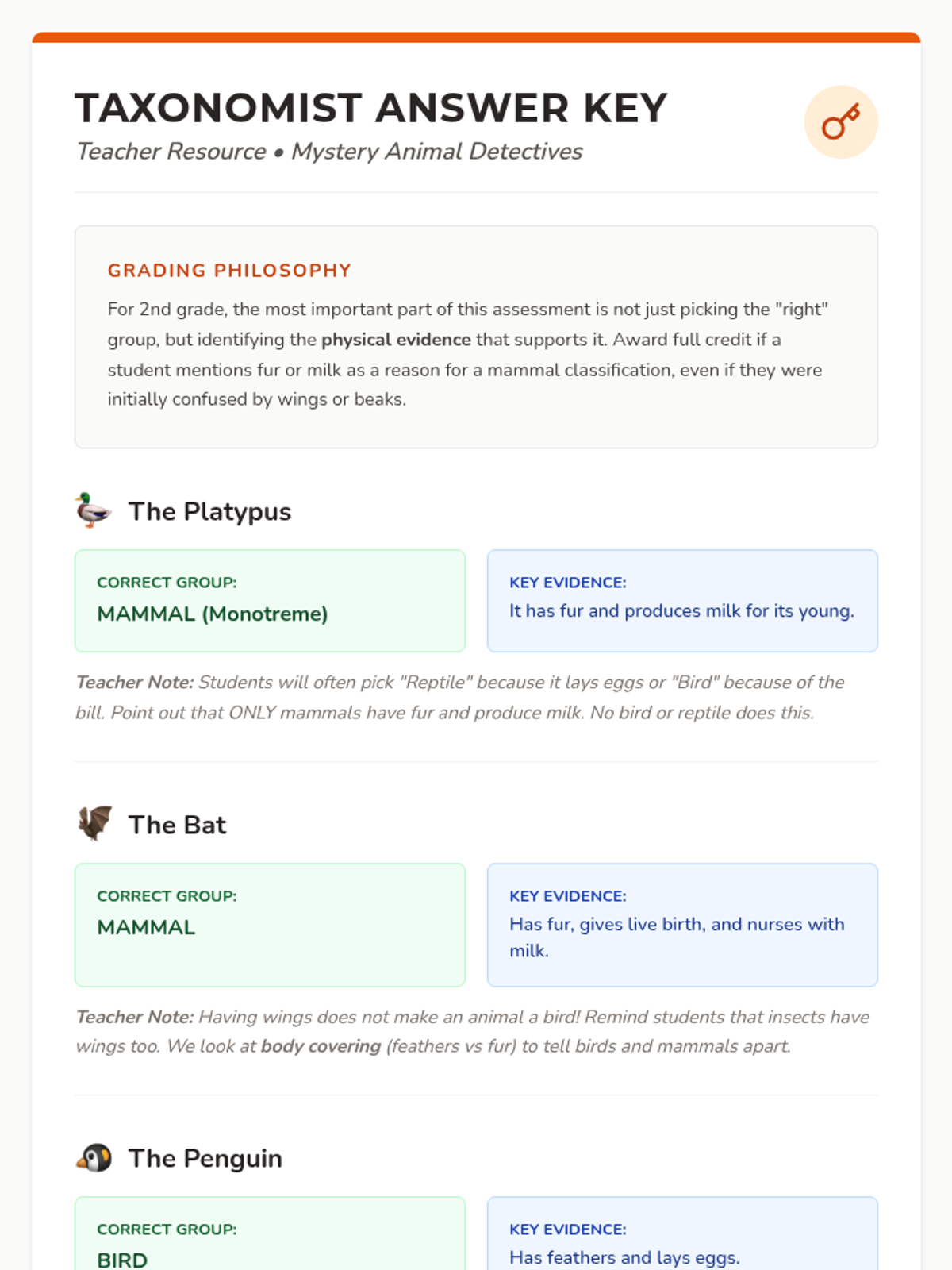Click The Penguin section heading
The image size is (952, 1270).
click(205, 1159)
